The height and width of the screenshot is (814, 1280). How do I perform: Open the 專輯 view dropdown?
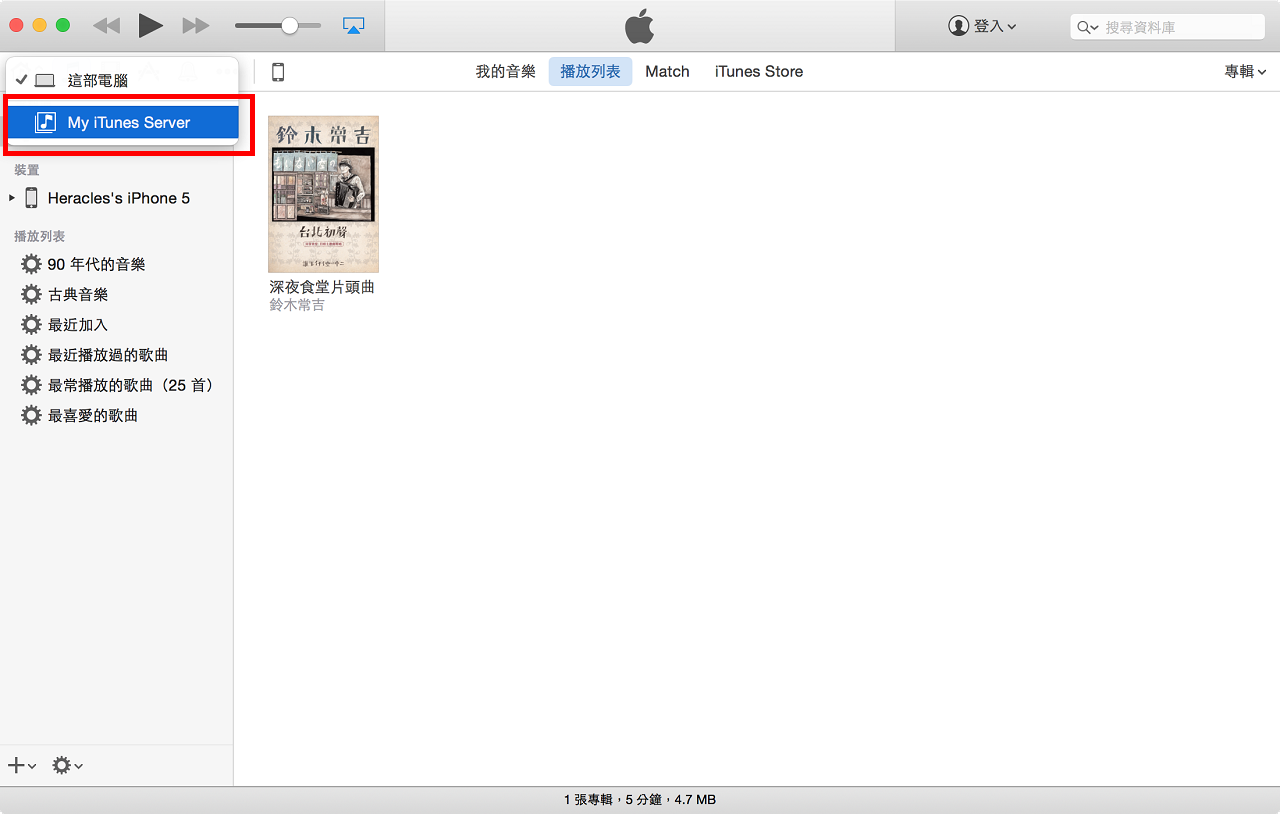(x=1245, y=72)
